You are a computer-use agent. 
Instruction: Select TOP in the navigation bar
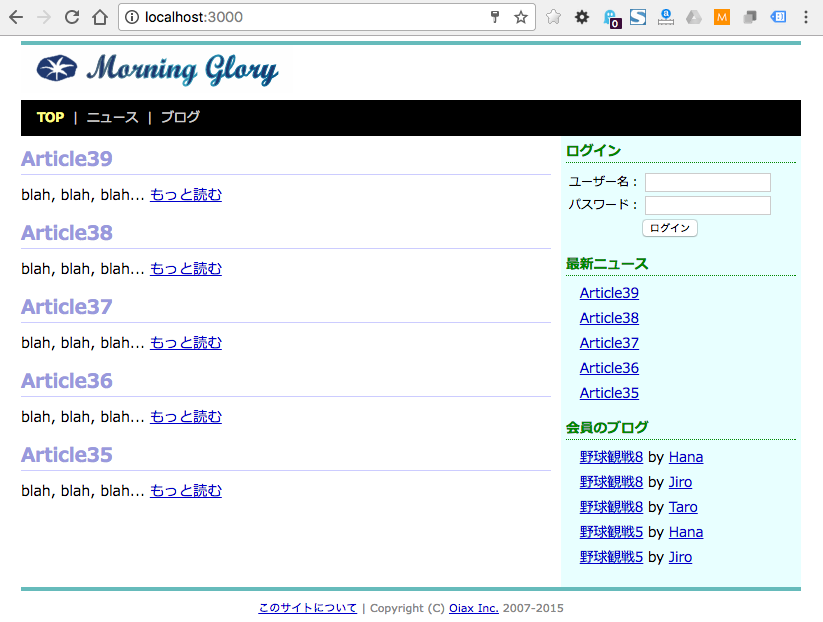point(50,117)
